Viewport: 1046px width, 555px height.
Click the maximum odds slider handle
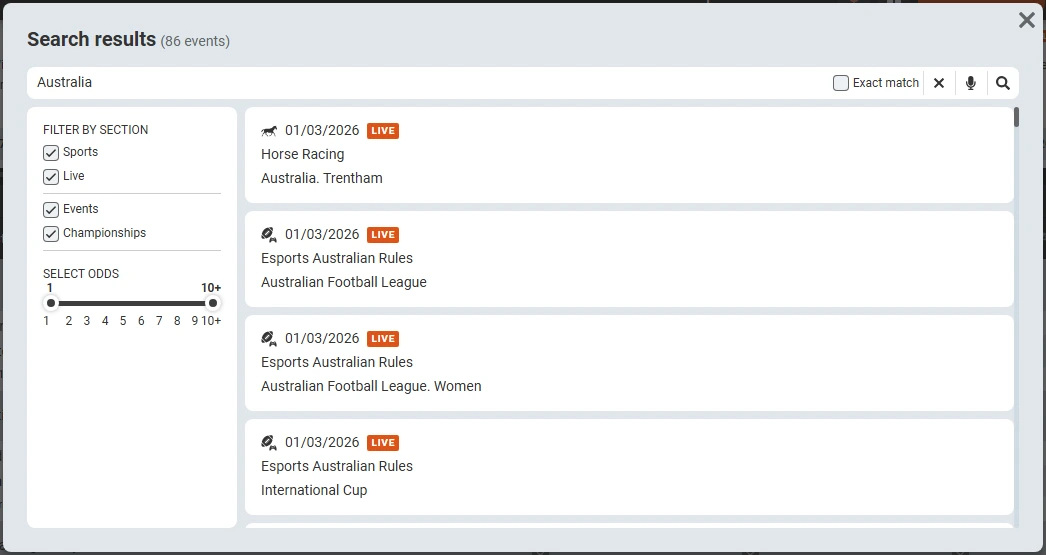point(212,304)
